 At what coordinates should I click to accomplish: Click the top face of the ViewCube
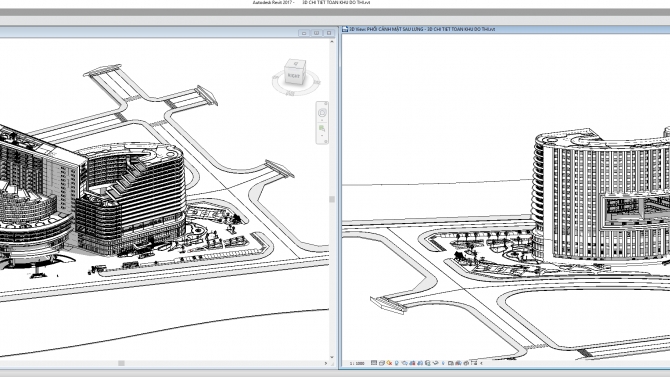[x=296, y=63]
